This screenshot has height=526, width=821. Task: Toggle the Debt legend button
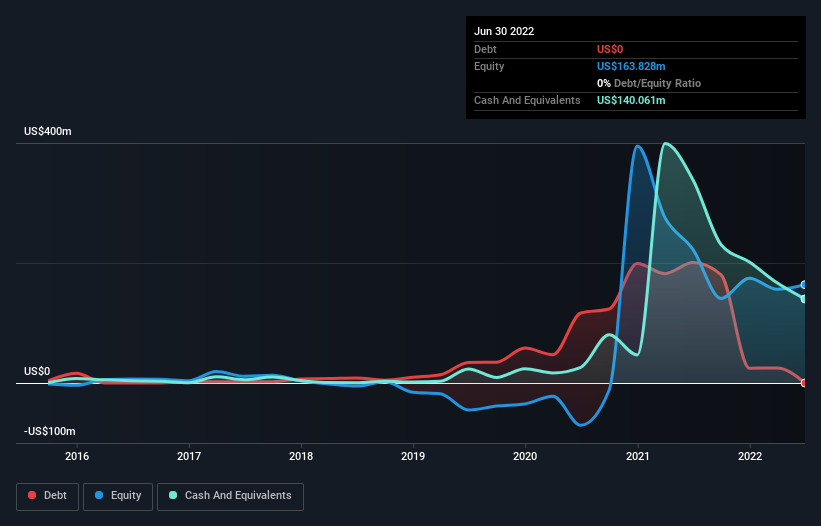[x=47, y=496]
